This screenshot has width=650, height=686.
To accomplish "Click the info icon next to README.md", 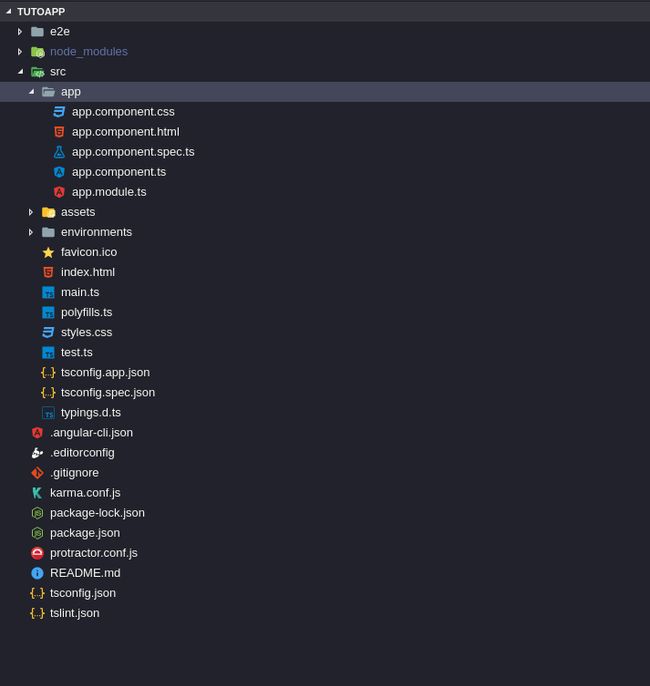I will click(x=37, y=573).
